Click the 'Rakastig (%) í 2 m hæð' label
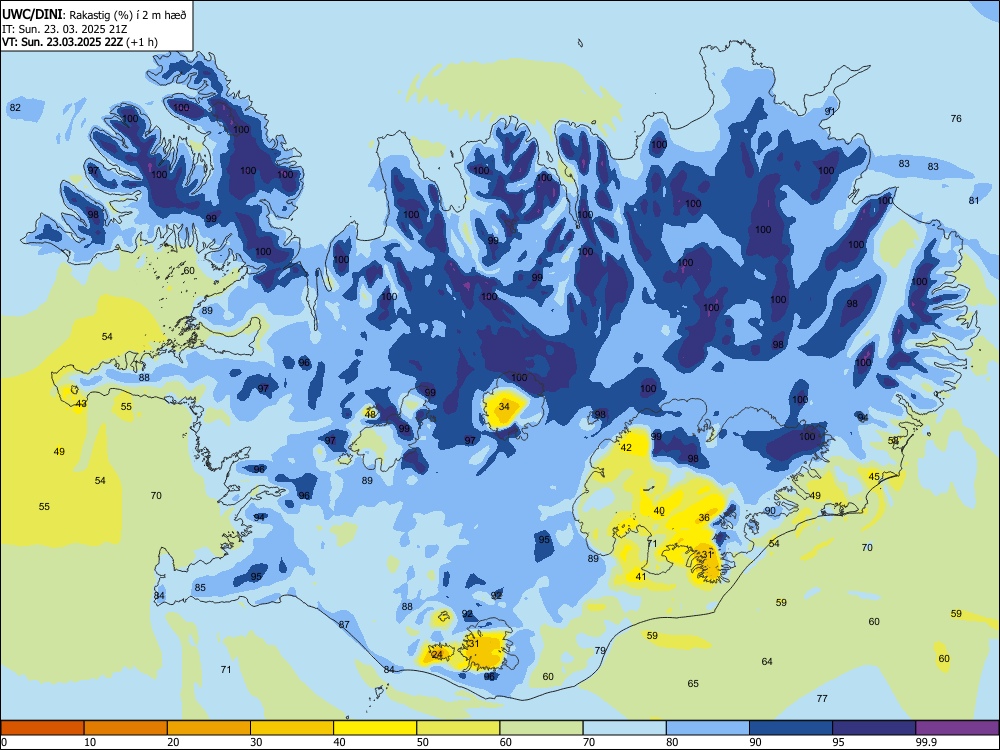Screen dimensions: 1000x750 tap(128, 15)
